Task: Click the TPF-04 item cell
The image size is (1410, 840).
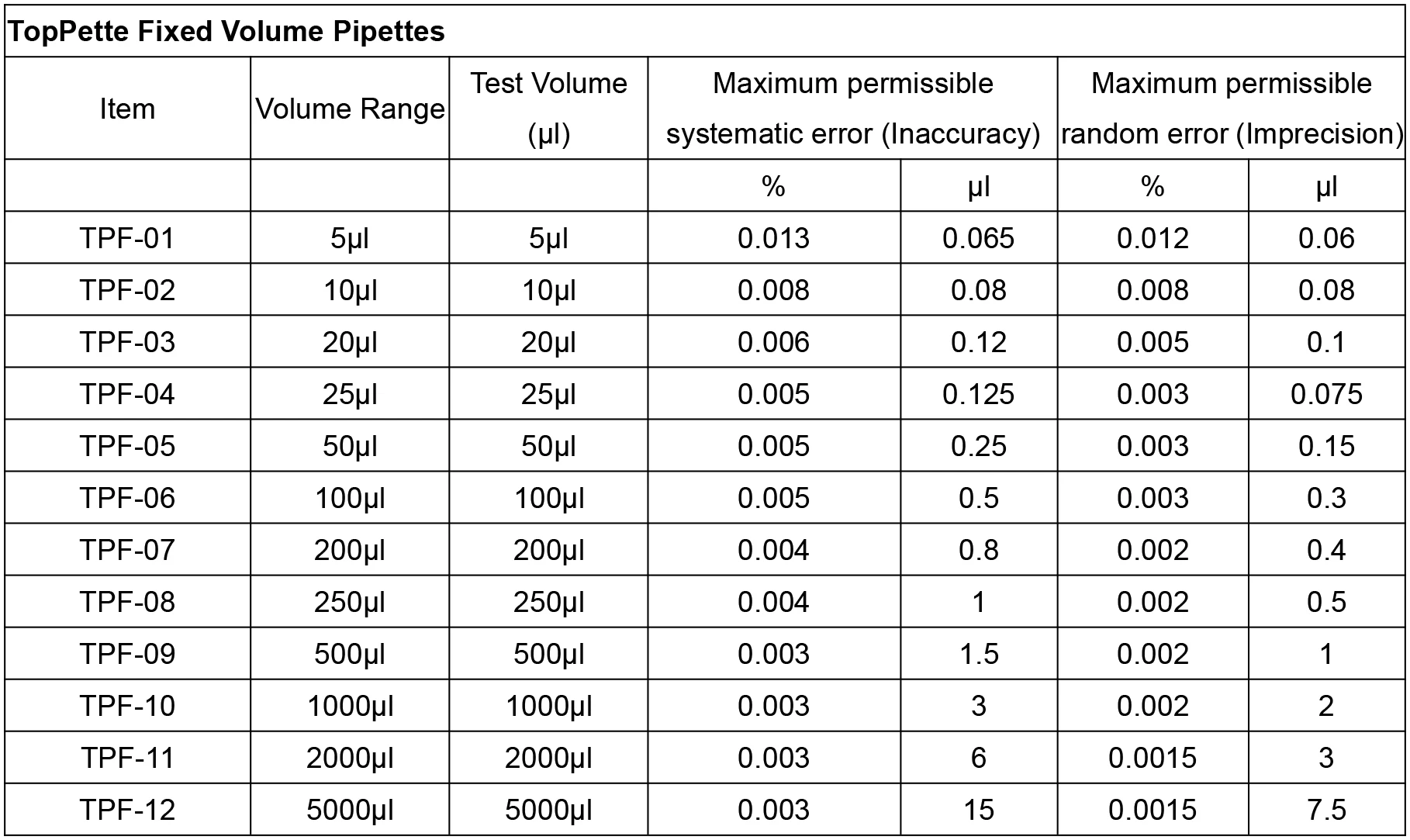Action: [x=127, y=394]
